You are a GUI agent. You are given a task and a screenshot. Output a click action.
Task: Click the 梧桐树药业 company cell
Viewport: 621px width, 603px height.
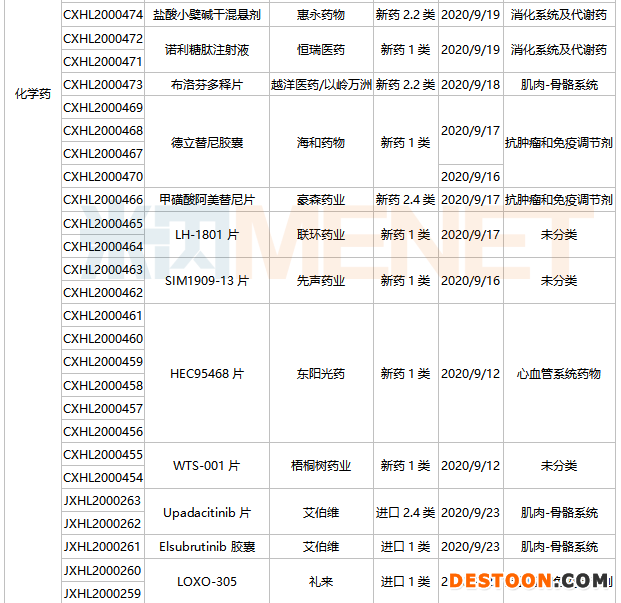click(321, 466)
